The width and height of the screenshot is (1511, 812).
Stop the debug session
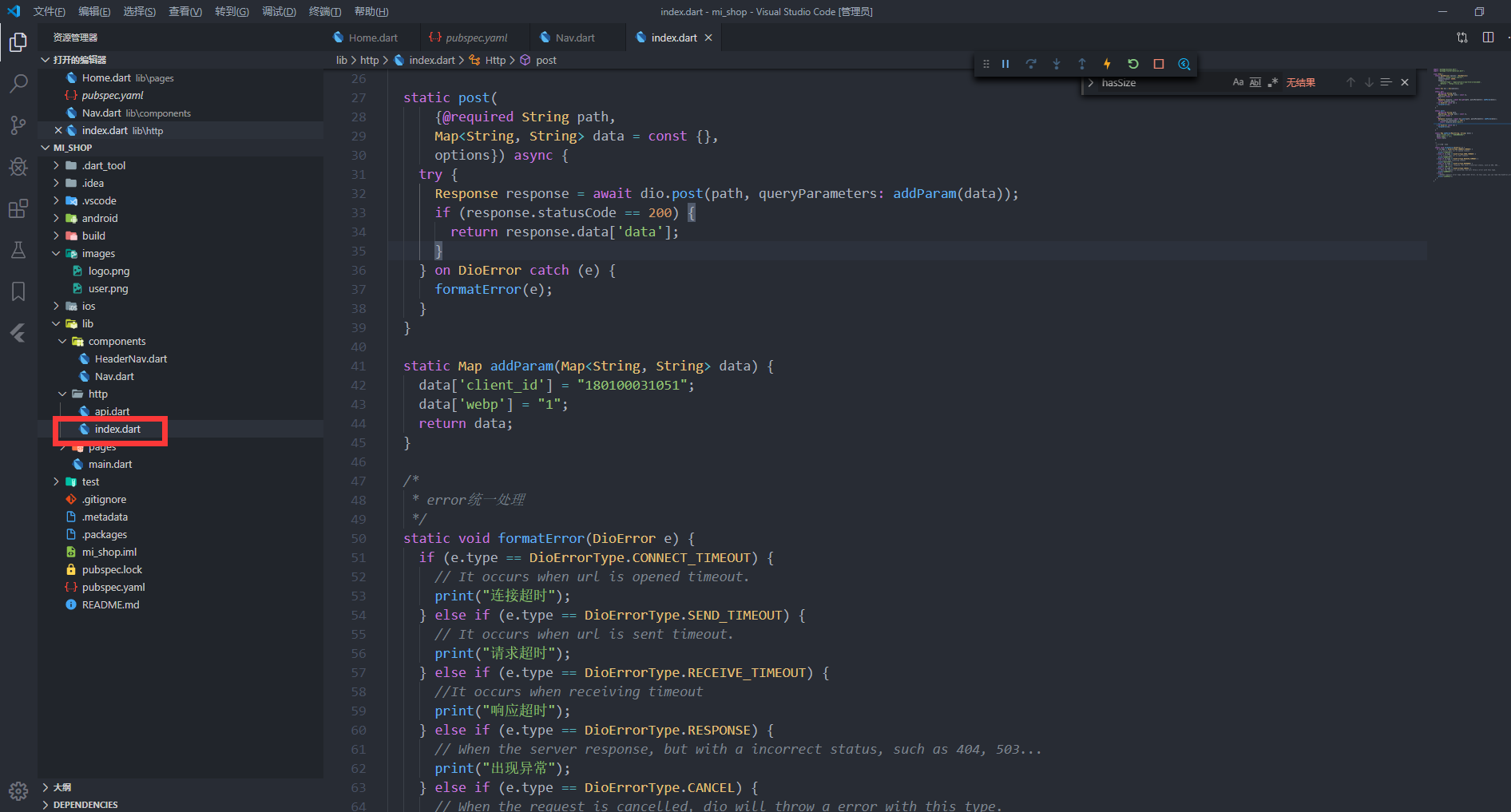pyautogui.click(x=1159, y=64)
